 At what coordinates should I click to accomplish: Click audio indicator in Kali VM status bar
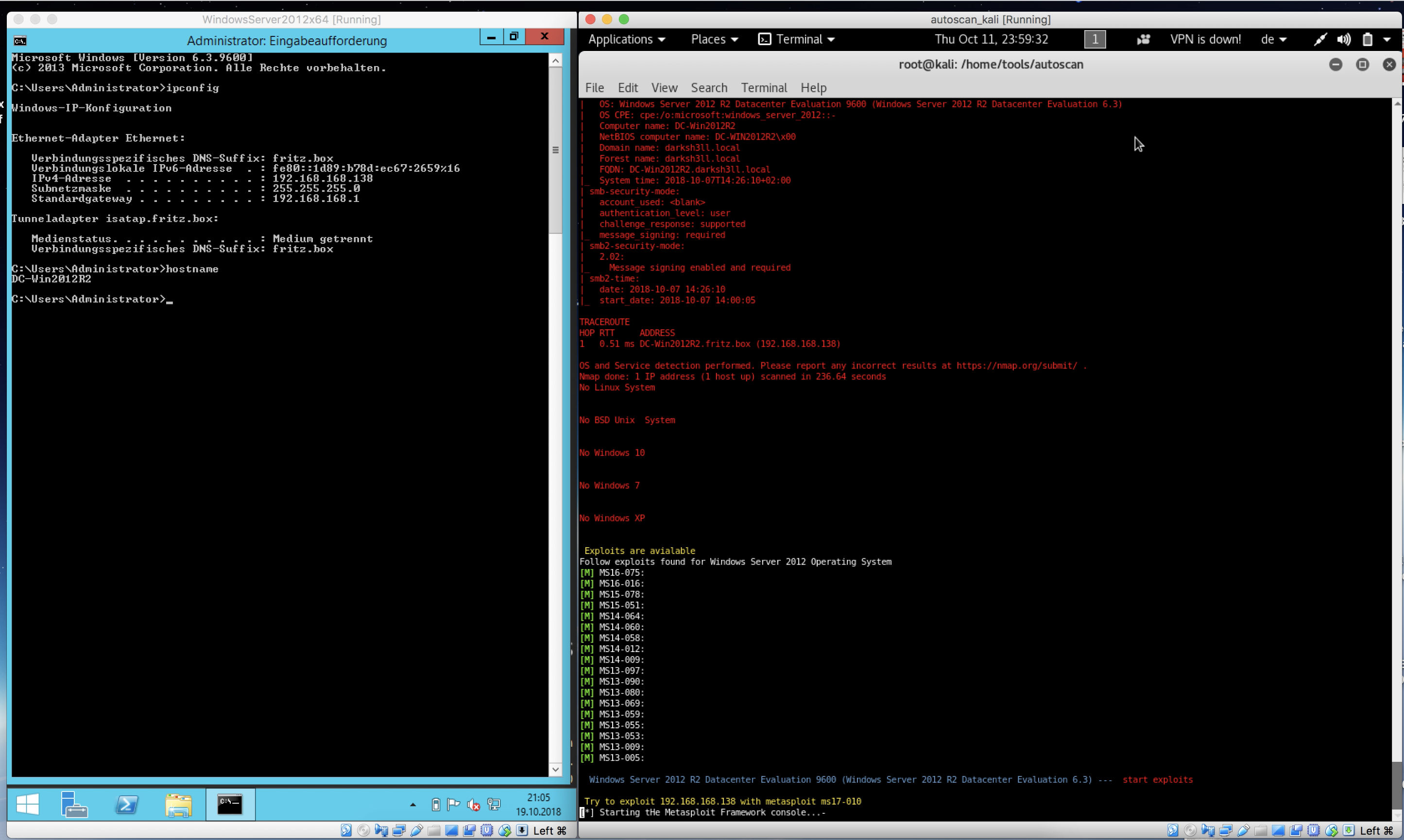point(1207,830)
